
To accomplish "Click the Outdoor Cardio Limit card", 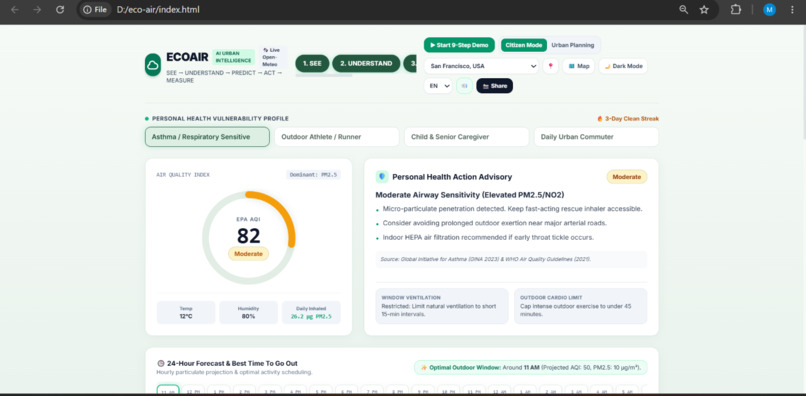I will pyautogui.click(x=580, y=306).
